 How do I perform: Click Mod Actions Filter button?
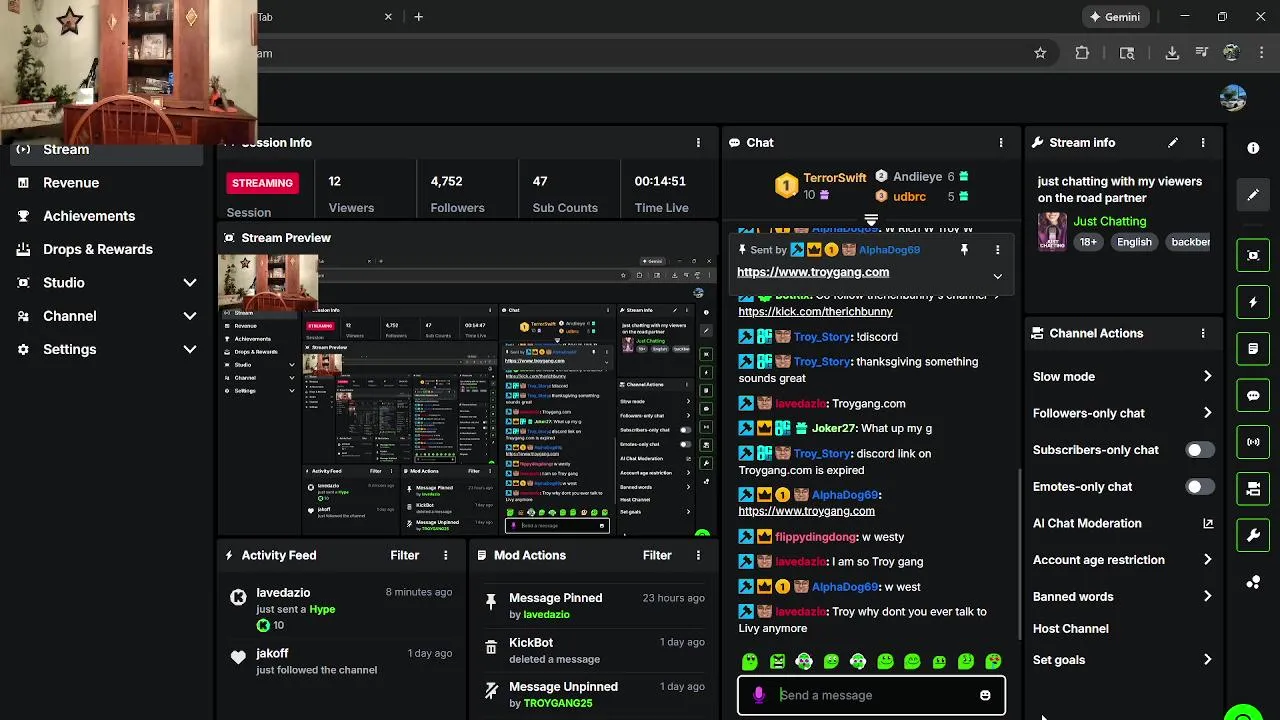coord(657,555)
